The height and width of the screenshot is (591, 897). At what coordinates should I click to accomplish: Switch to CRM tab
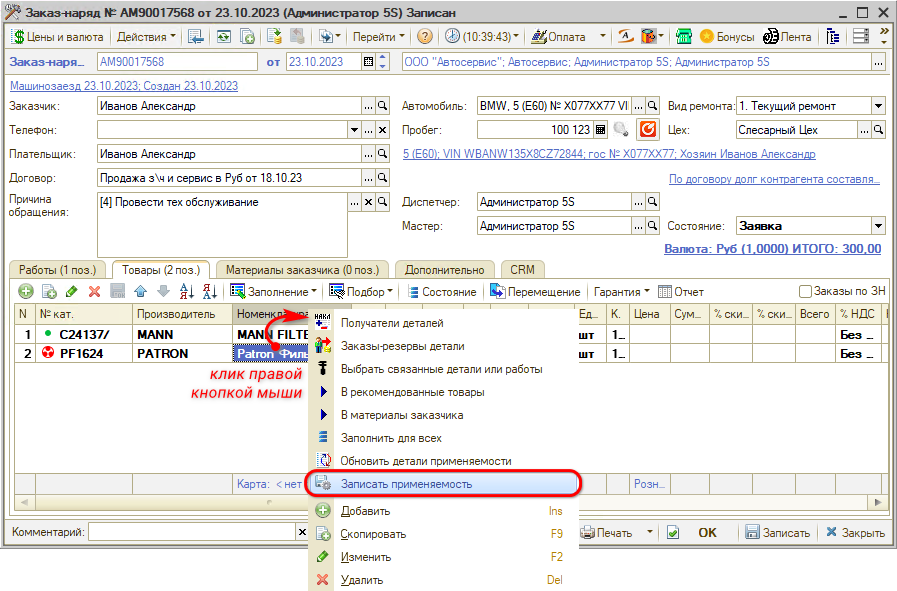click(522, 270)
